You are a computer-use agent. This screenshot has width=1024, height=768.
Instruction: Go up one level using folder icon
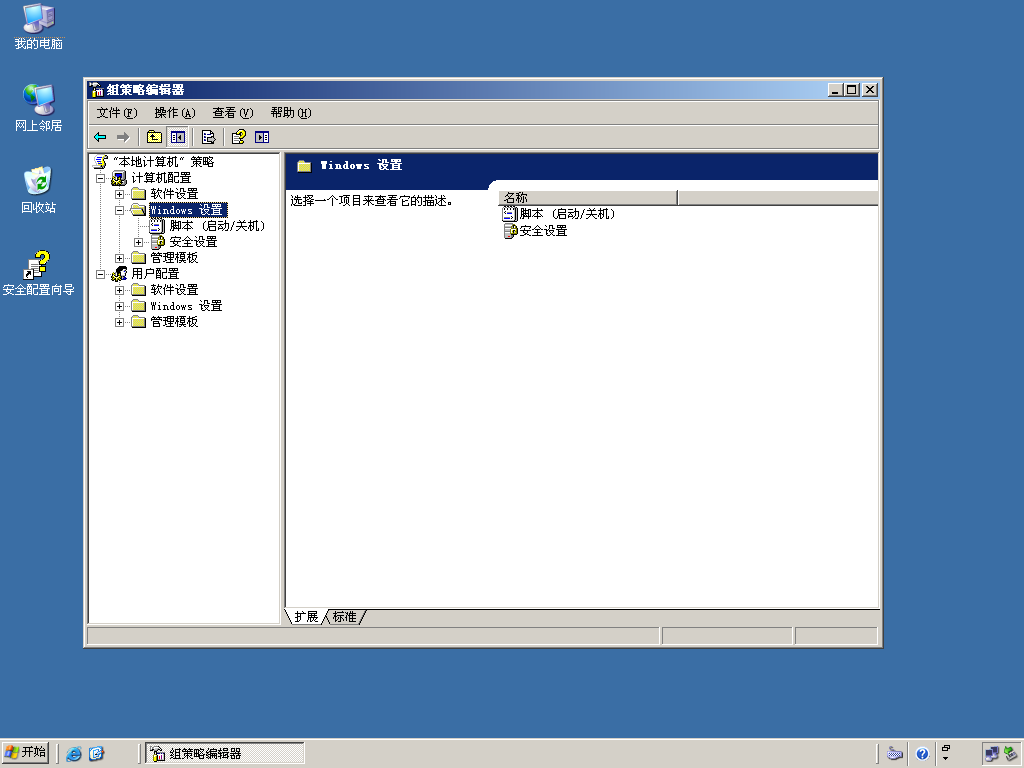pos(154,137)
